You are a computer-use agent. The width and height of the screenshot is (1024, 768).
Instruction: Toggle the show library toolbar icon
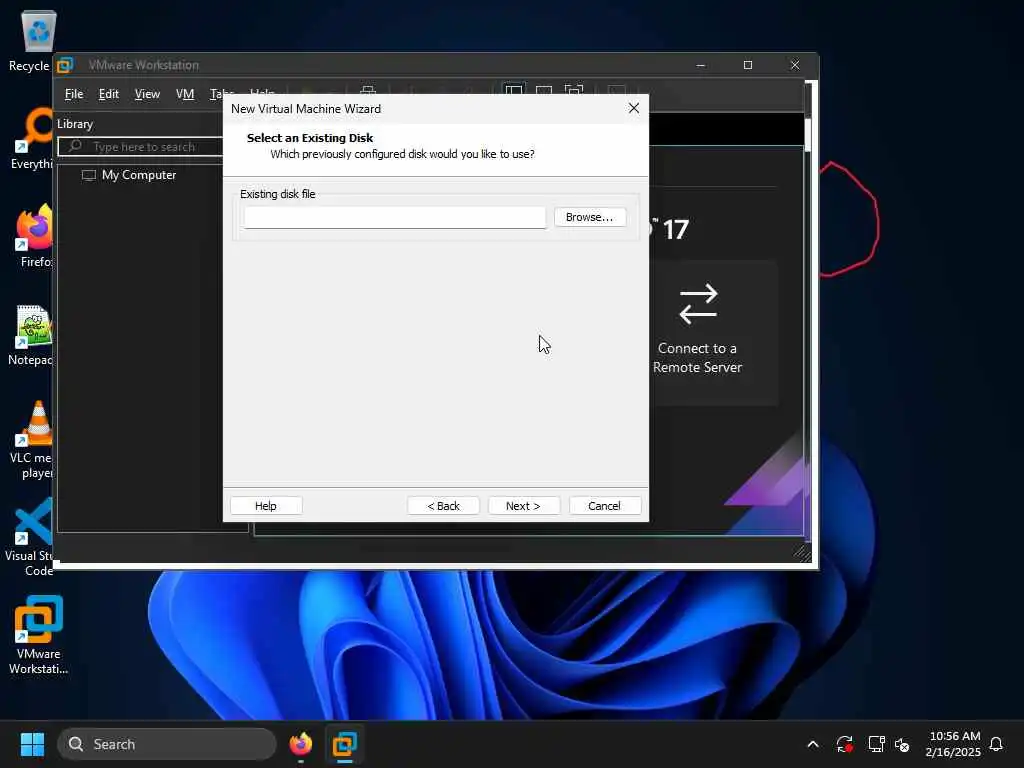[514, 89]
